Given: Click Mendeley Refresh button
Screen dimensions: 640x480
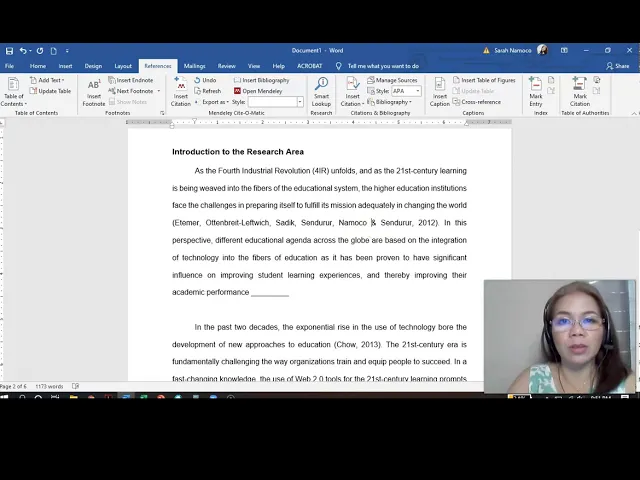Looking at the screenshot, I should pos(208,91).
